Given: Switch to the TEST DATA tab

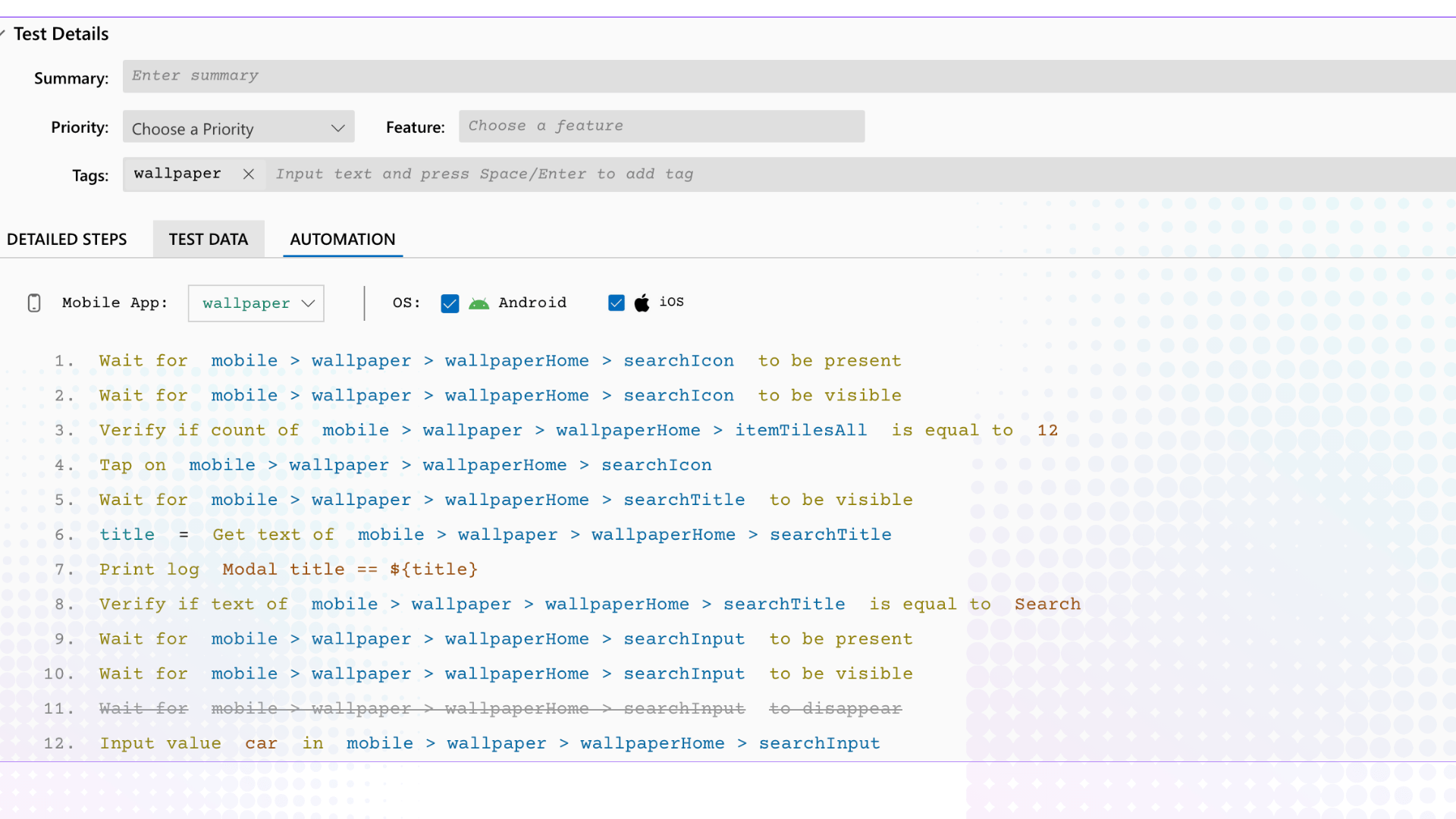Looking at the screenshot, I should tap(209, 239).
